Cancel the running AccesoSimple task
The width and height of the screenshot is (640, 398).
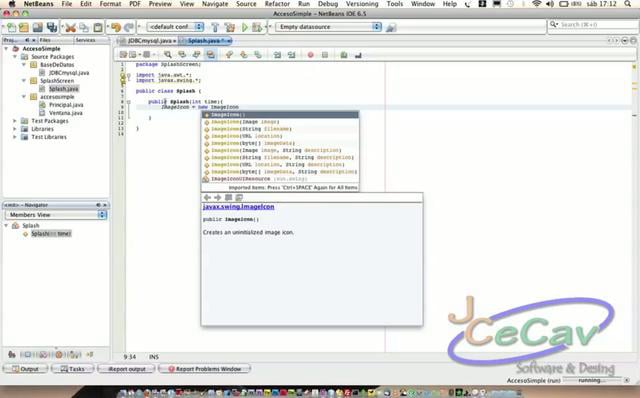(x=627, y=380)
